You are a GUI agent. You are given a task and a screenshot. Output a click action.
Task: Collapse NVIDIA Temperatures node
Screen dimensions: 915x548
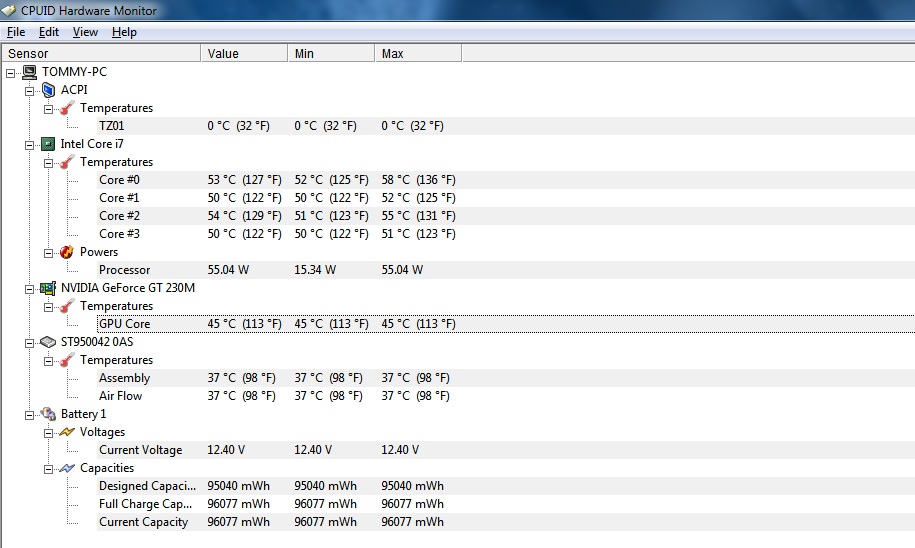point(48,308)
